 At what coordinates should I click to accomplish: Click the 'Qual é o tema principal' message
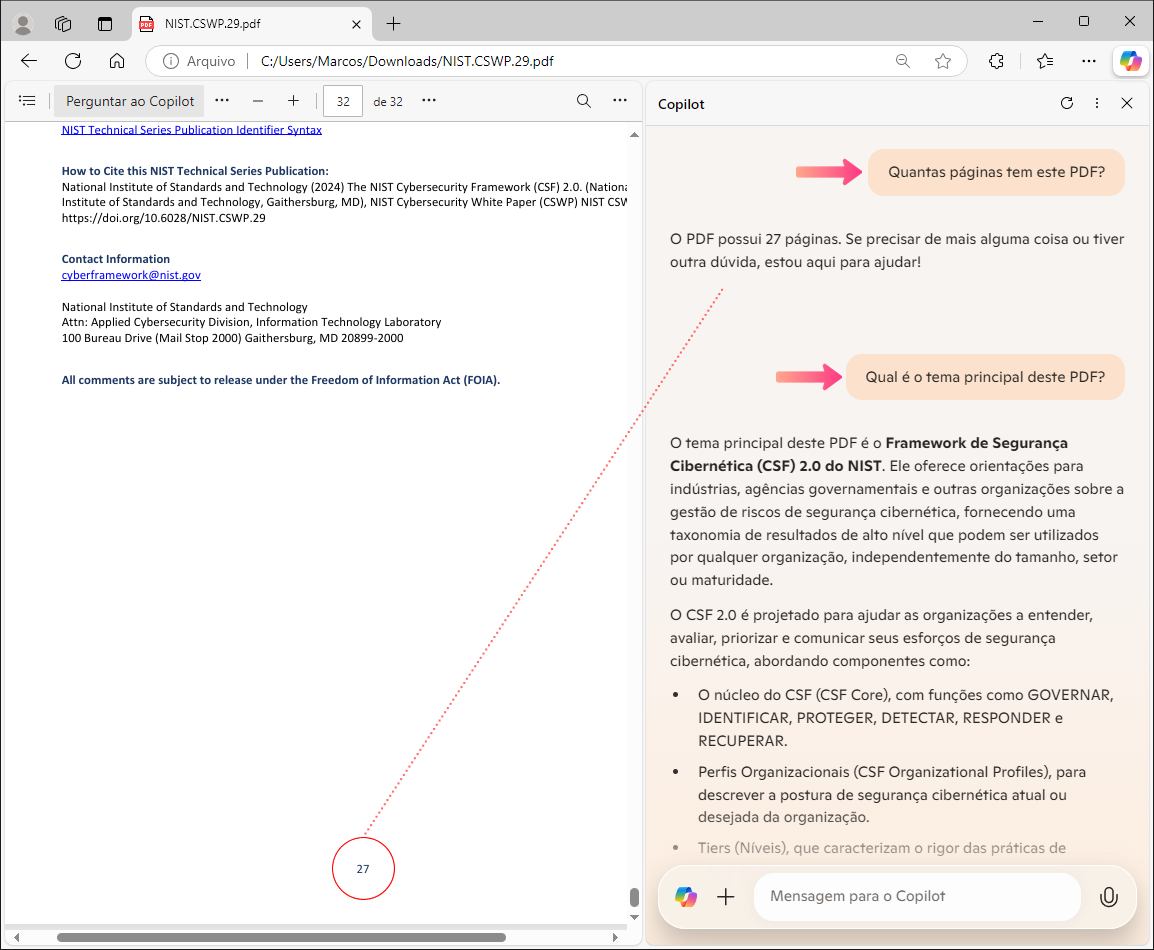(x=985, y=377)
